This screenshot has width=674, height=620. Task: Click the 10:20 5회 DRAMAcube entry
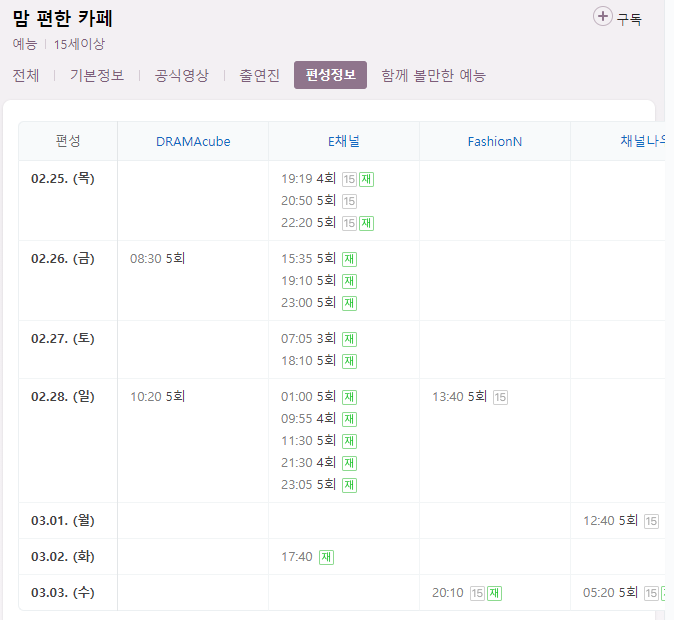tap(157, 396)
